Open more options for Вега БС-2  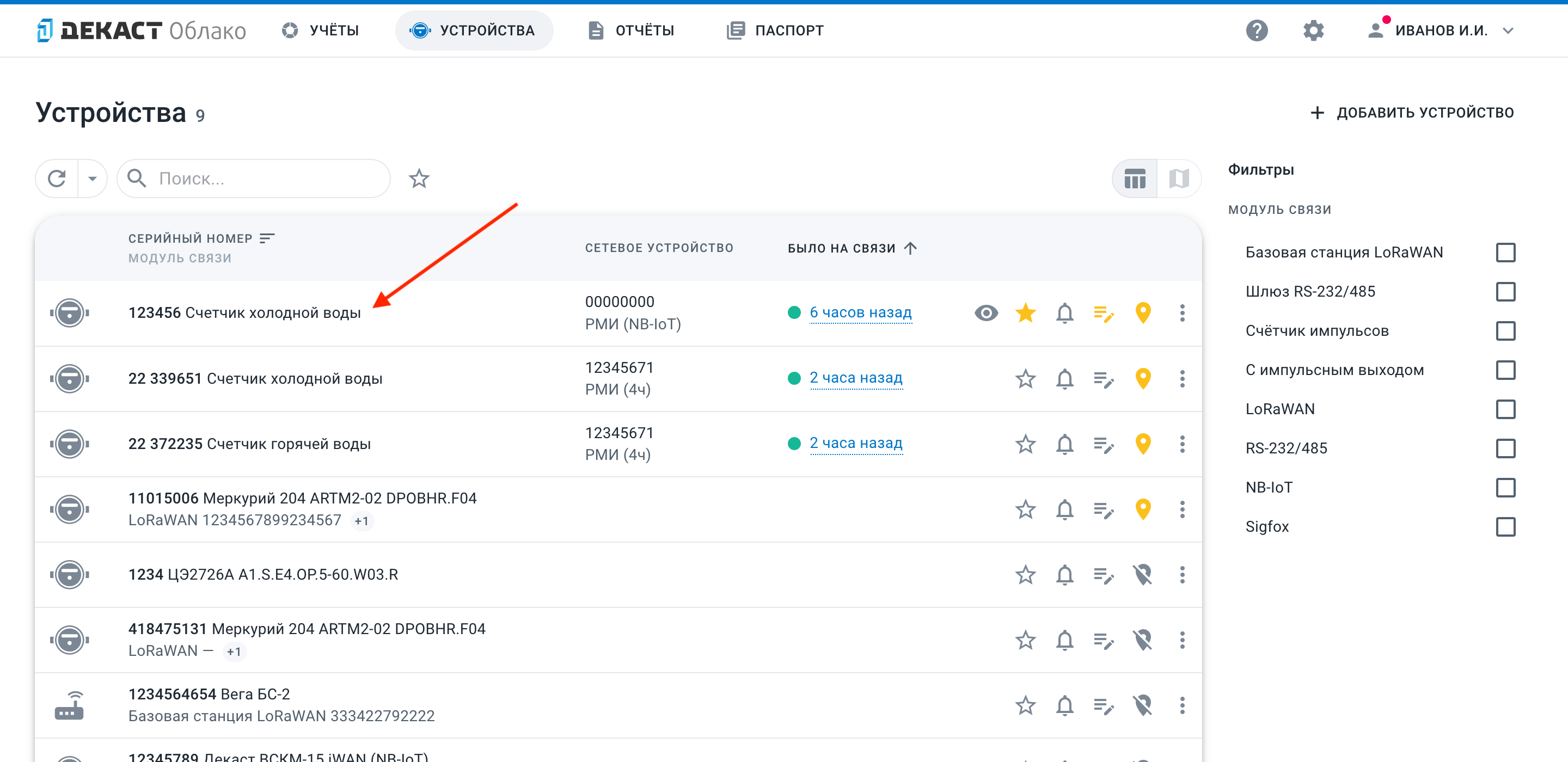pyautogui.click(x=1182, y=705)
